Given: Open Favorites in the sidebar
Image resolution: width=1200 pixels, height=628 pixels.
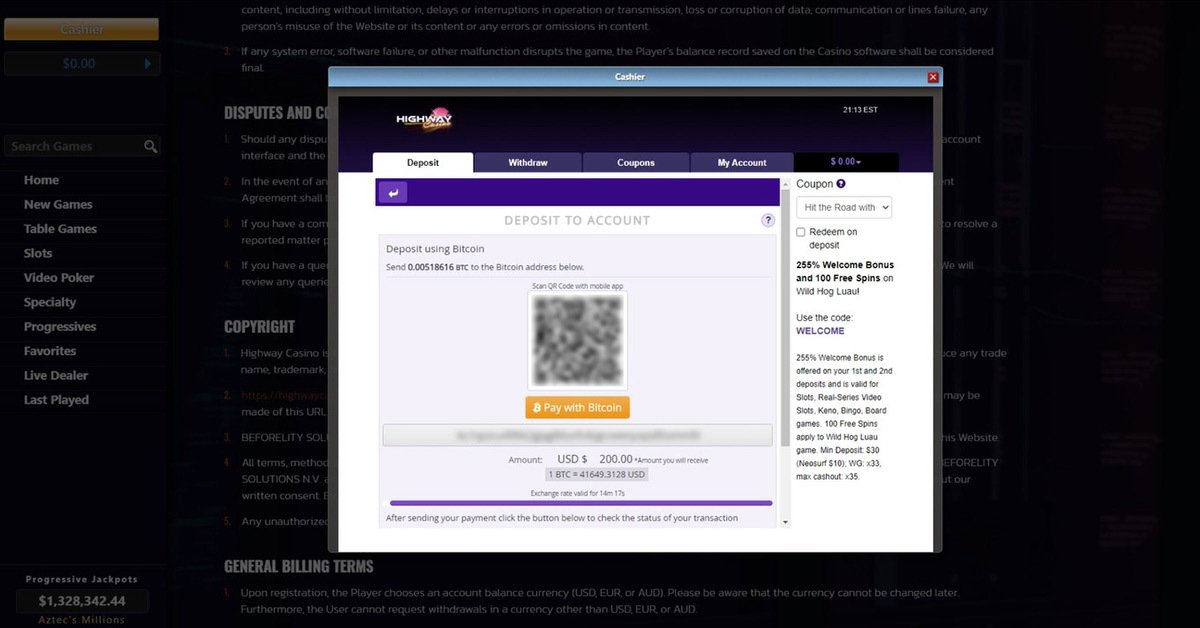Looking at the screenshot, I should [50, 351].
